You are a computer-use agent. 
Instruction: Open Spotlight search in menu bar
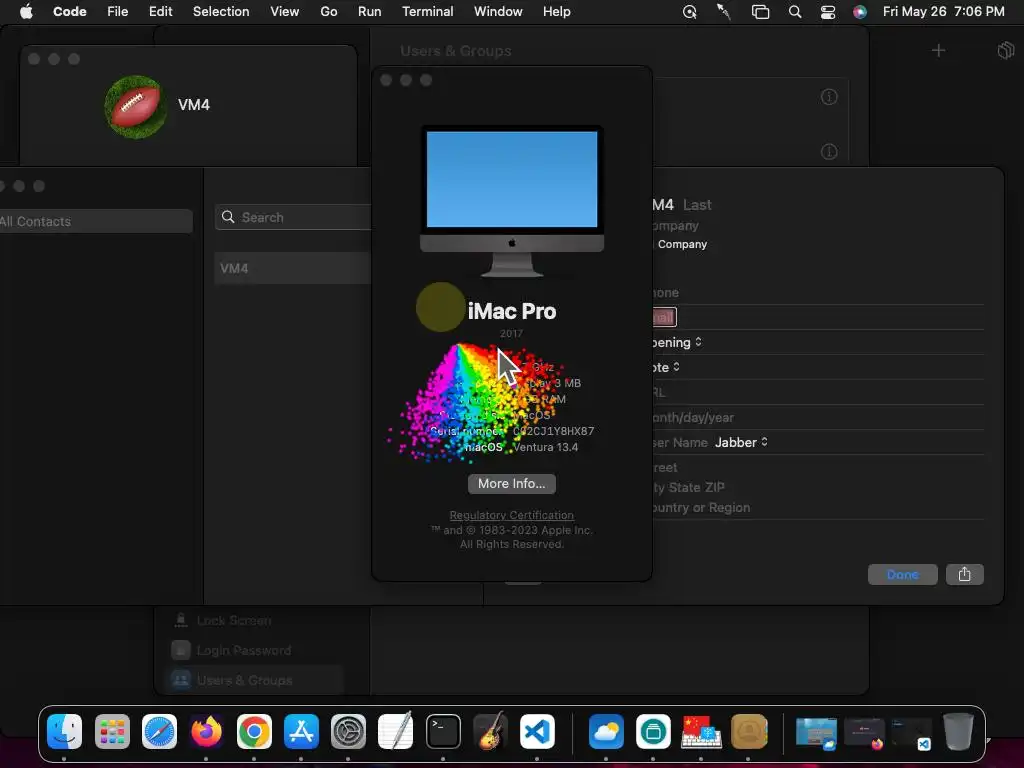[795, 12]
